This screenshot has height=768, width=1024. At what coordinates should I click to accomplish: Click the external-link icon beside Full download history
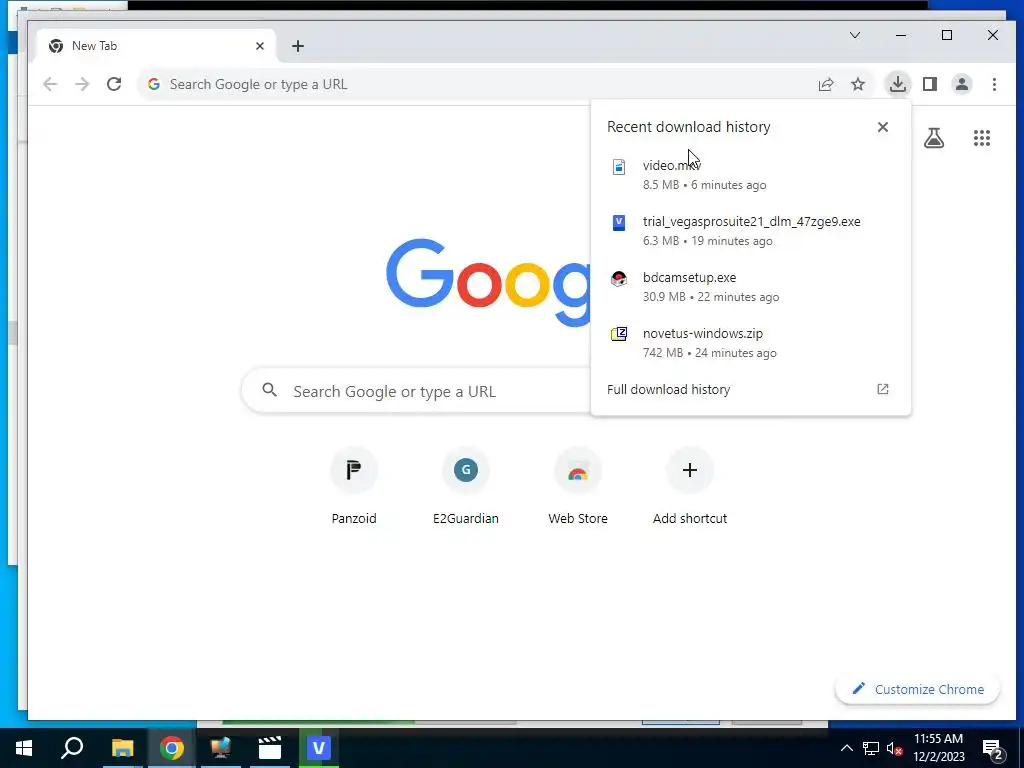pos(882,389)
